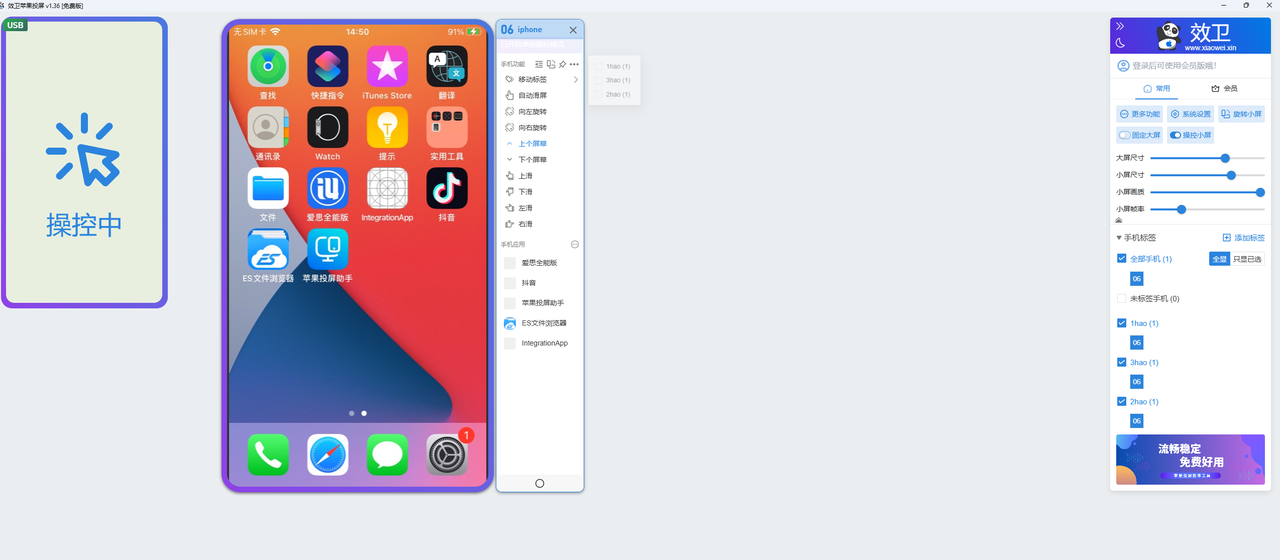Viewport: 1280px width, 560px height.
Task: Tap the Safari icon in the dock
Action: [327, 455]
